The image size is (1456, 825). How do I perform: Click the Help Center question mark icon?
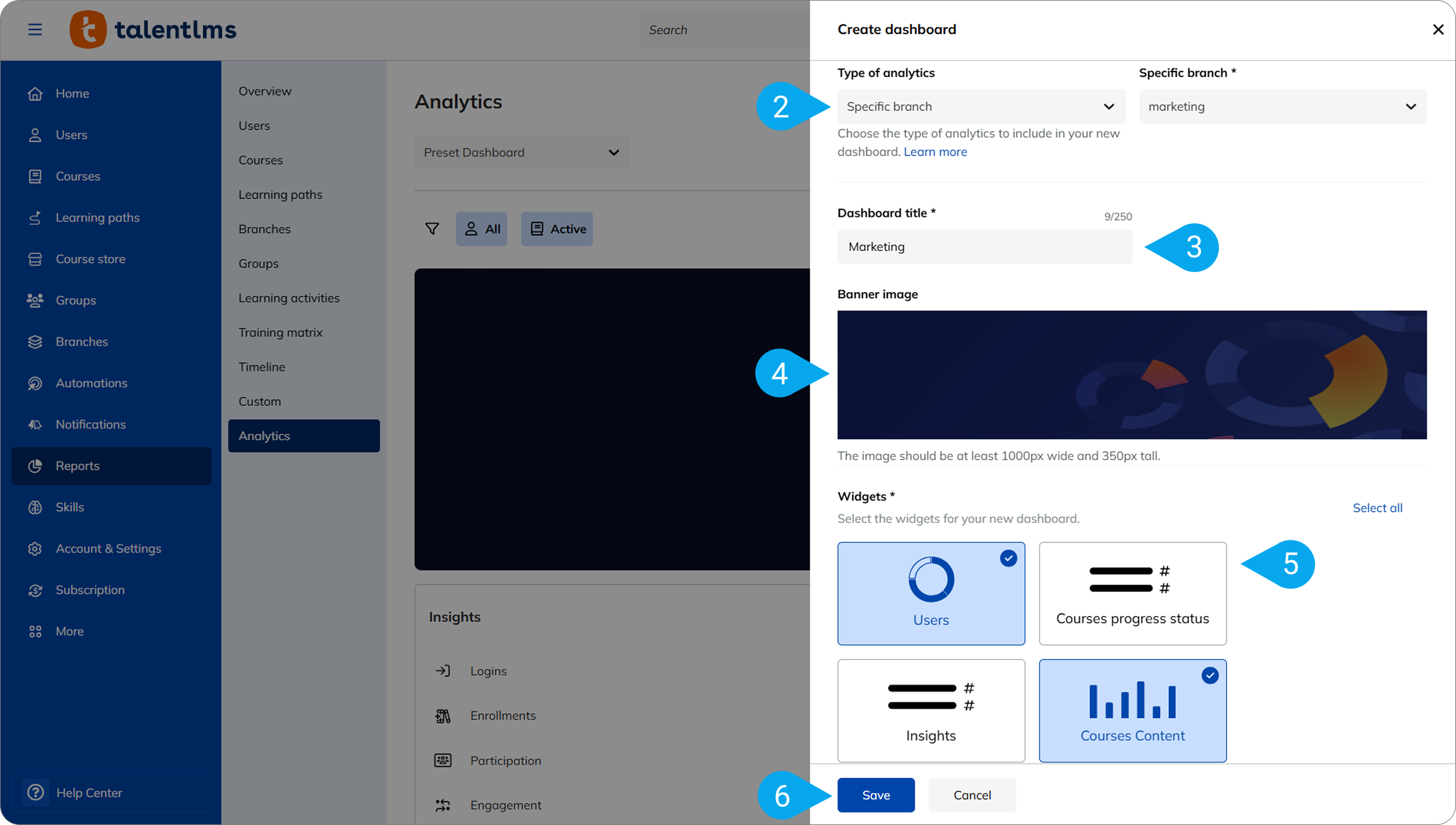(36, 792)
